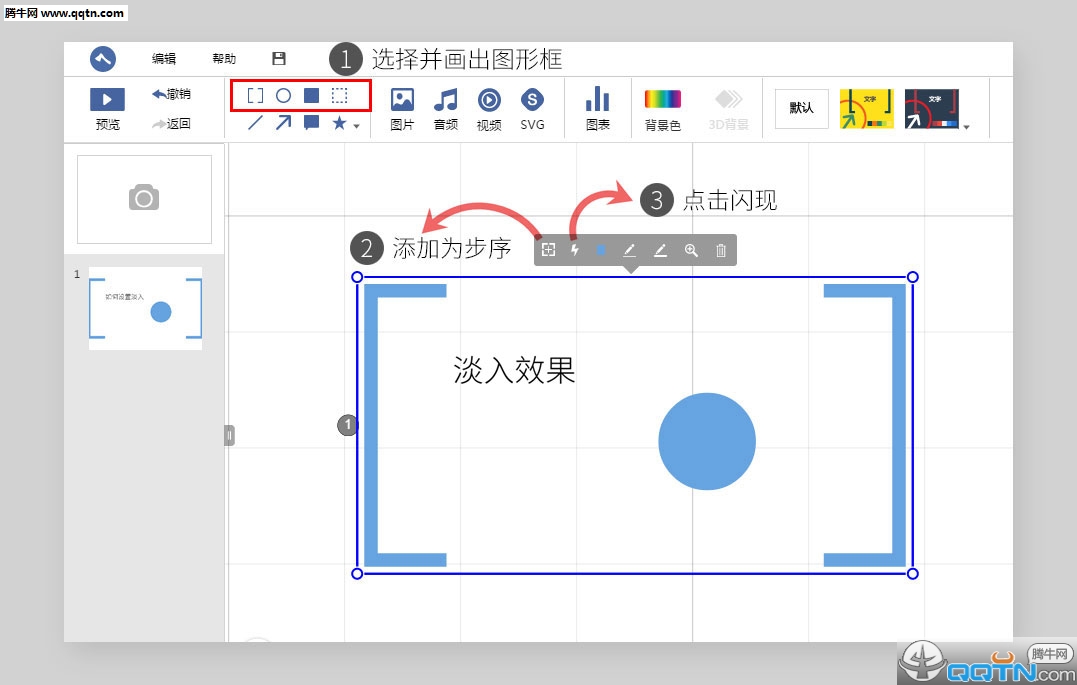Select the bracket frame shape tool
Screen dimensions: 1077x685
click(255, 96)
